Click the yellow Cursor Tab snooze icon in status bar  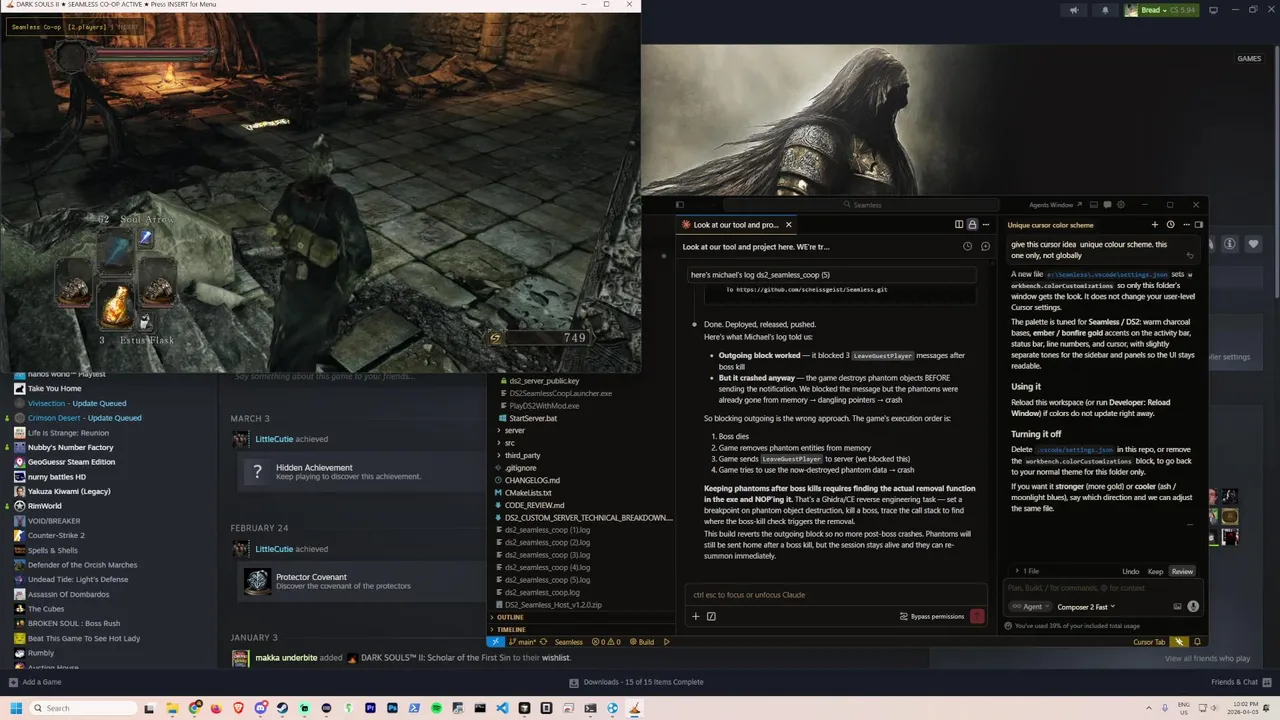pyautogui.click(x=1179, y=642)
